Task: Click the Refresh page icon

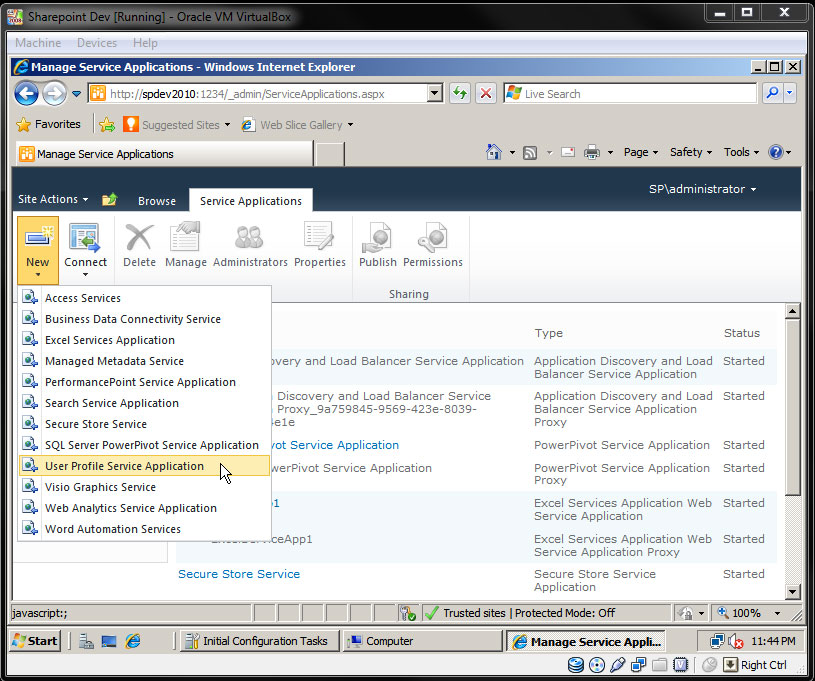Action: click(x=460, y=94)
